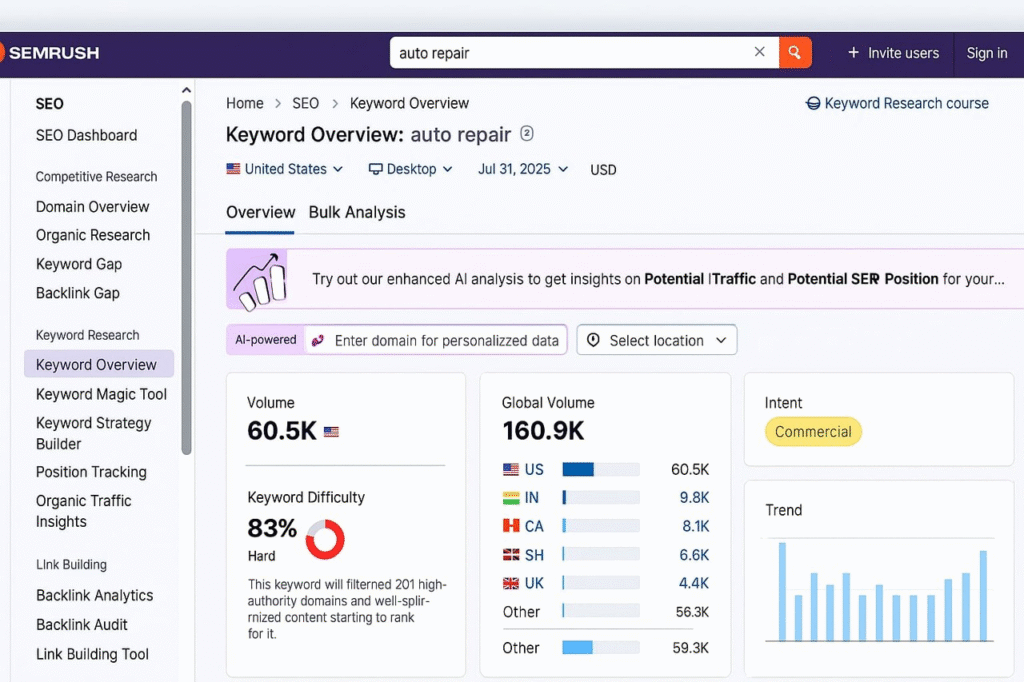Screen dimensions: 1024x682
Task: Go to SEO breadcrumb
Action: (306, 103)
